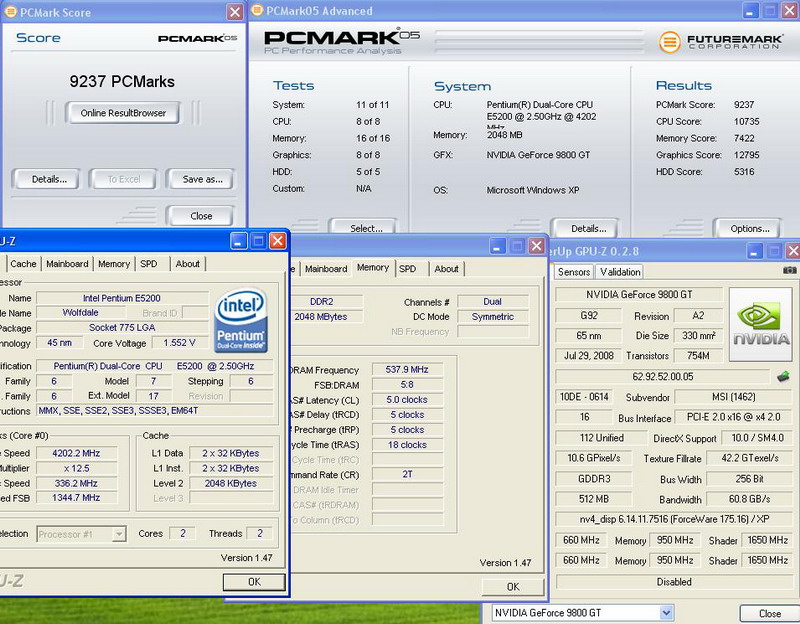Click the Rated FSB 1344.7 MHz value
The width and height of the screenshot is (800, 624).
pos(76,498)
